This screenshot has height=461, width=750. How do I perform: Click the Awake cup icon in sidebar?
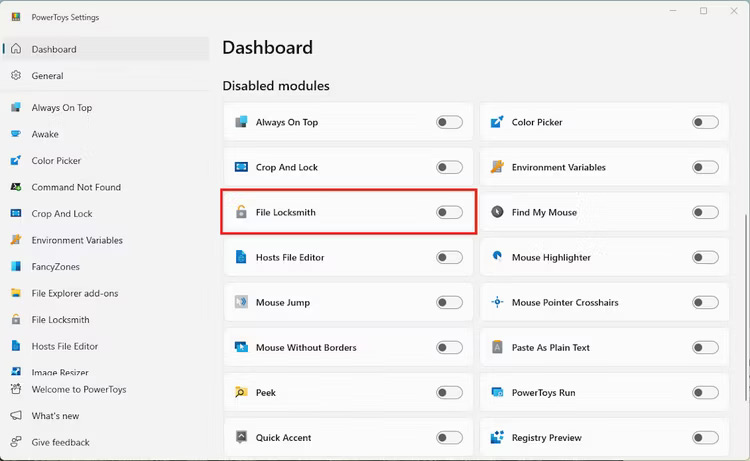[16, 134]
